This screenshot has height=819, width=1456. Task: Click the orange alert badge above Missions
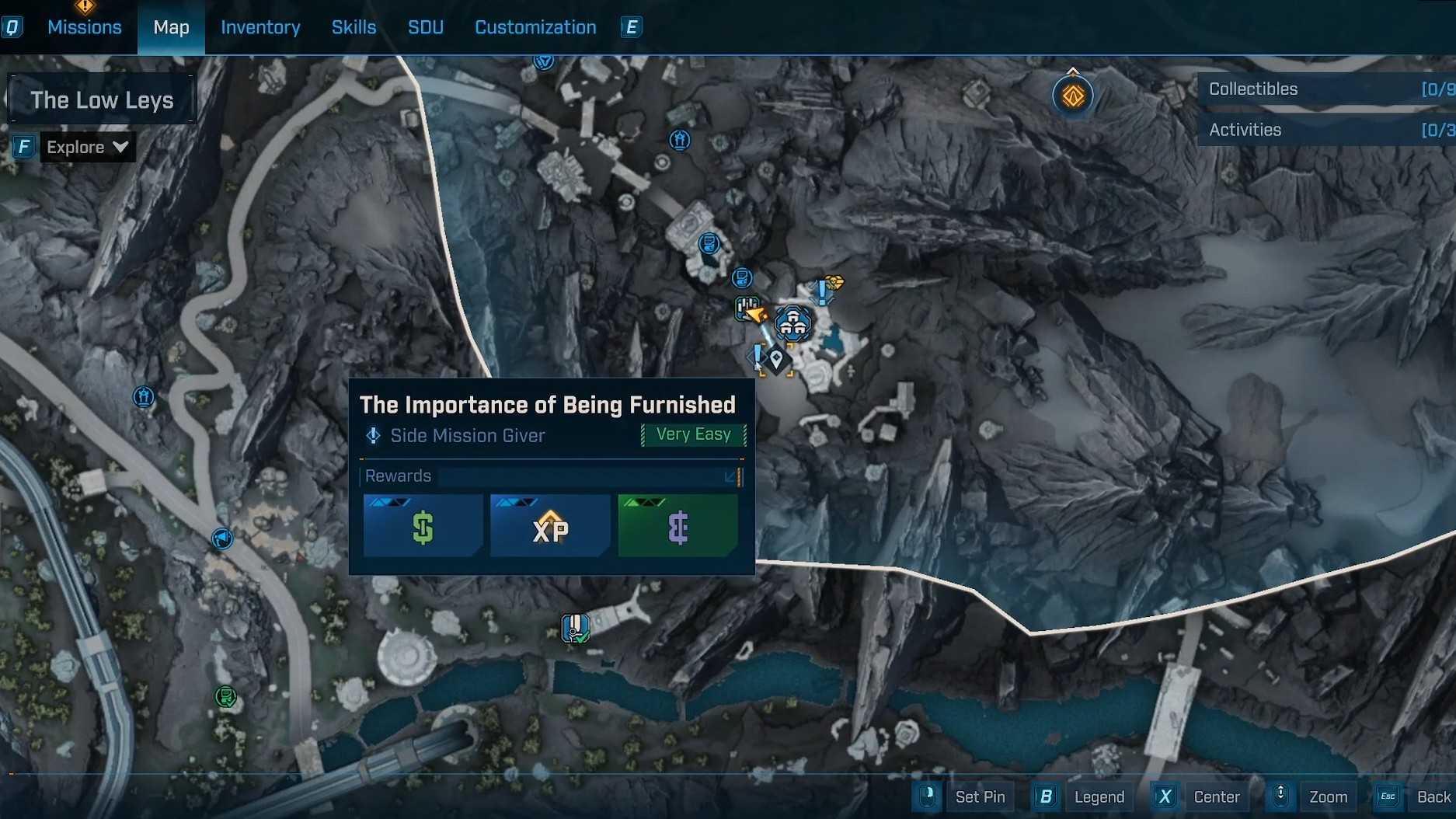click(x=85, y=7)
